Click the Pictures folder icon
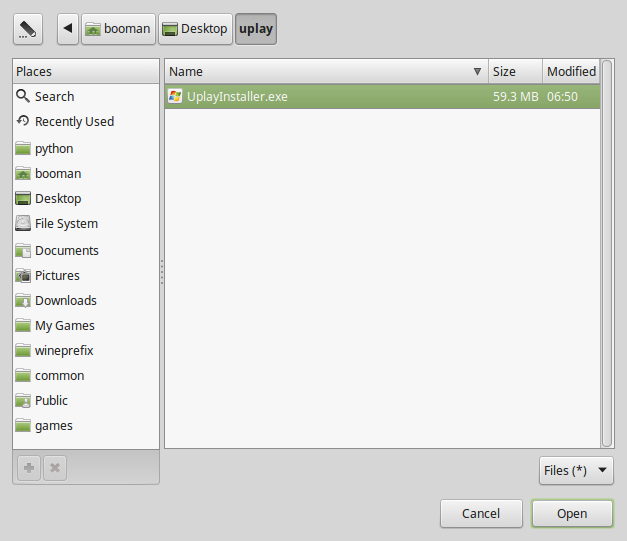This screenshot has width=627, height=541. (23, 275)
